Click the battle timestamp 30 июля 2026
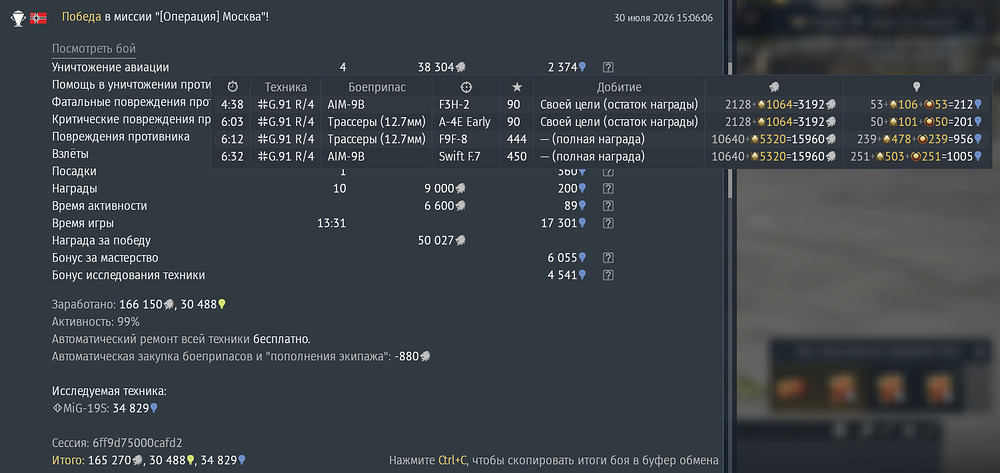Viewport: 1000px width, 473px height. click(664, 18)
